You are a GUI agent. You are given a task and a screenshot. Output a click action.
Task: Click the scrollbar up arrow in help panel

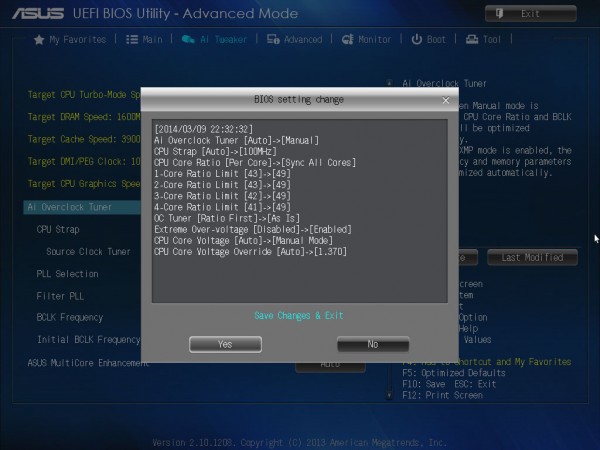tap(389, 82)
